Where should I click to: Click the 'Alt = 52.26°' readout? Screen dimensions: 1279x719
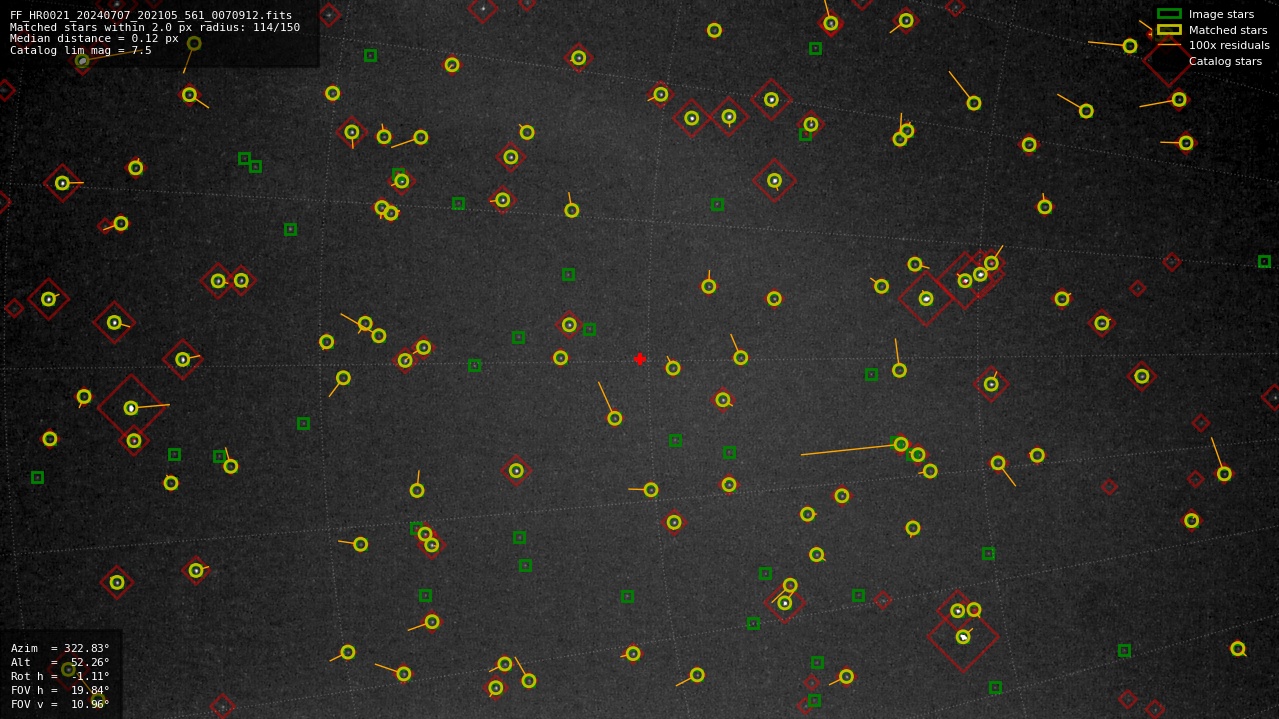[60, 662]
